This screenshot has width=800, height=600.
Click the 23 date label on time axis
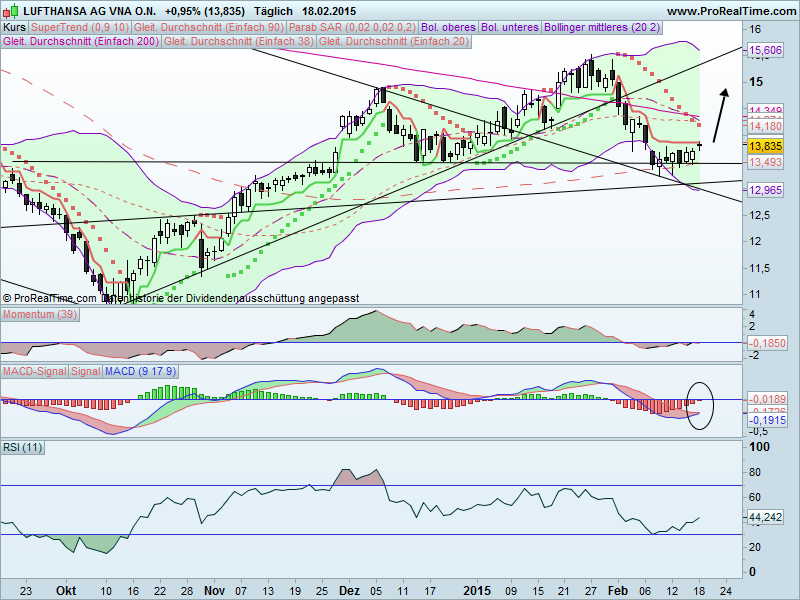[26, 591]
